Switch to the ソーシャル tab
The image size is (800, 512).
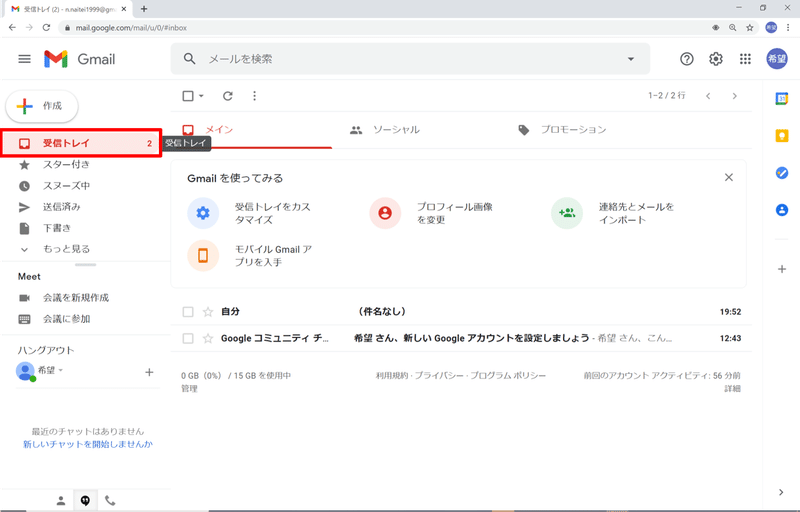coord(385,130)
